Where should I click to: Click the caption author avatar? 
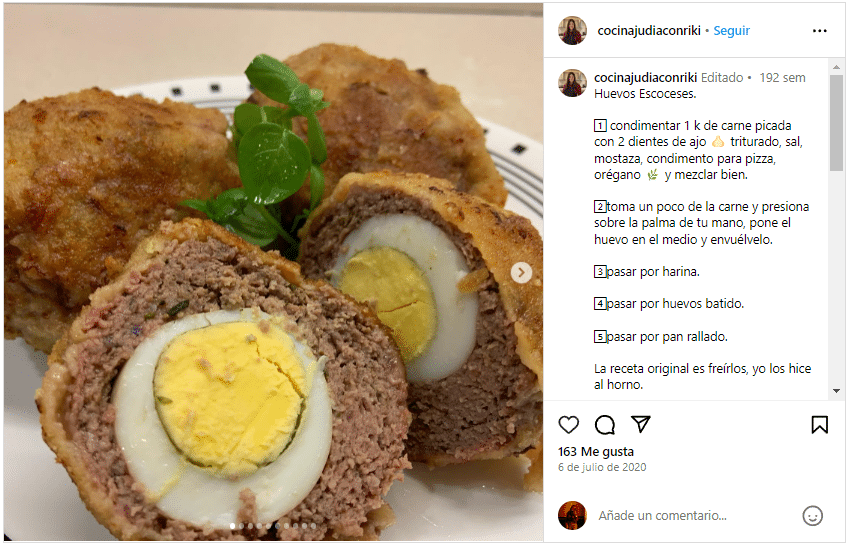[x=573, y=83]
